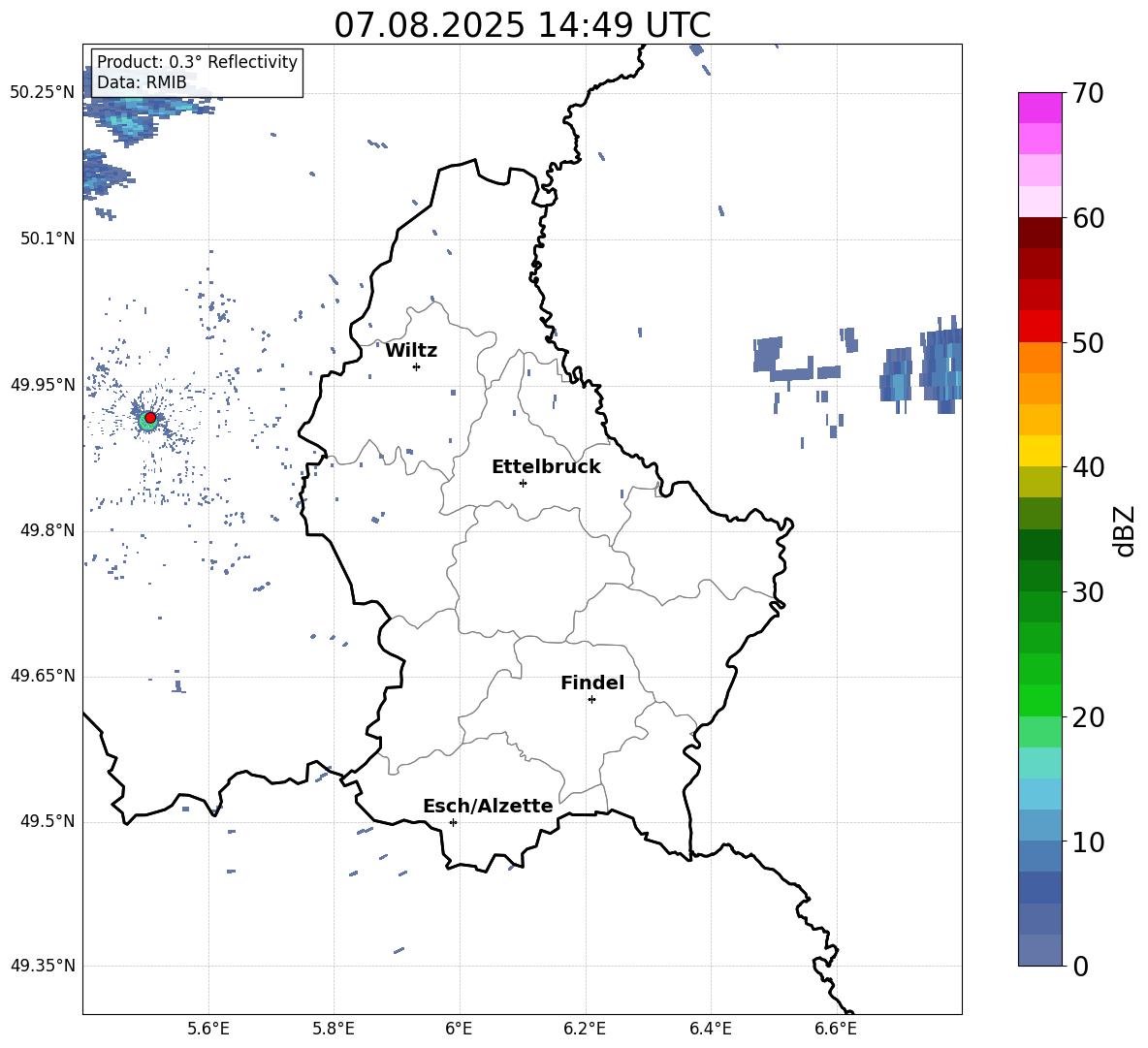This screenshot has height=1048, width=1148.
Task: Click the Ettelbruck station label
Action: (x=546, y=467)
